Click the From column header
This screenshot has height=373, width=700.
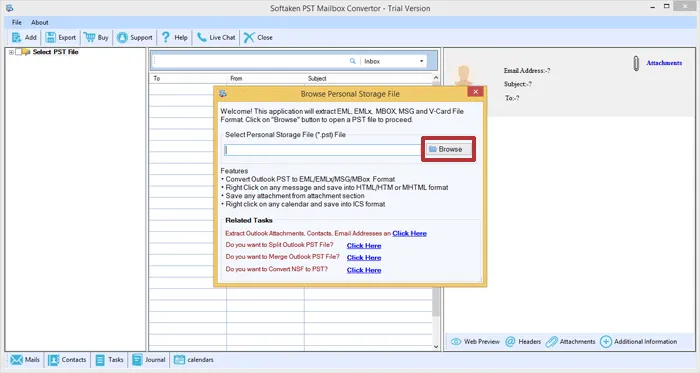pos(266,79)
